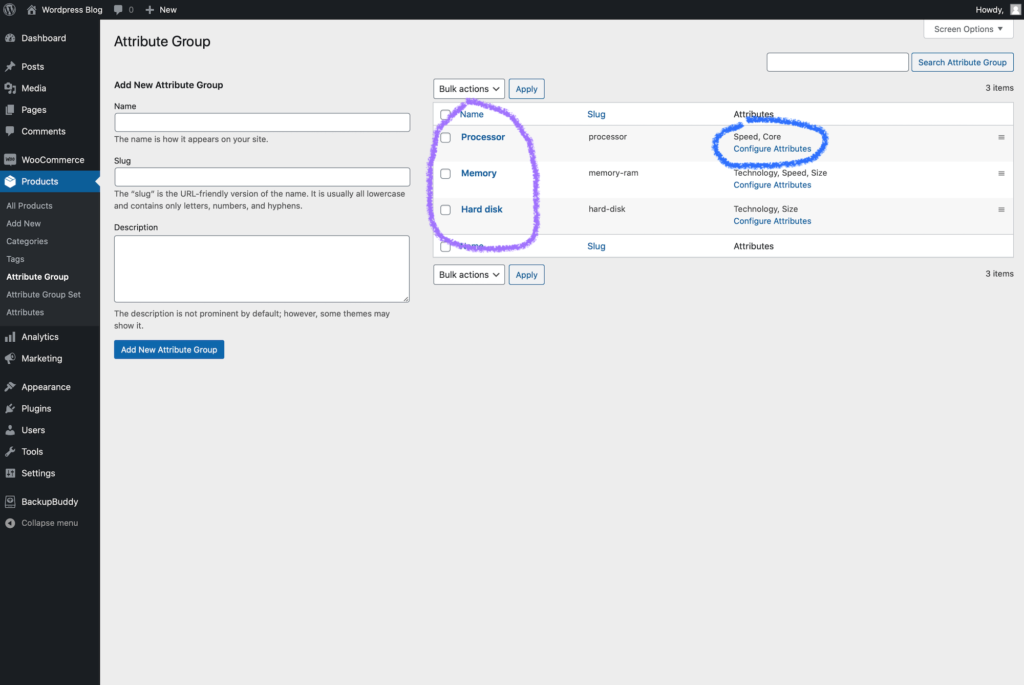This screenshot has width=1024, height=685.
Task: Go to Attribute Group Set submenu
Action: tap(43, 295)
